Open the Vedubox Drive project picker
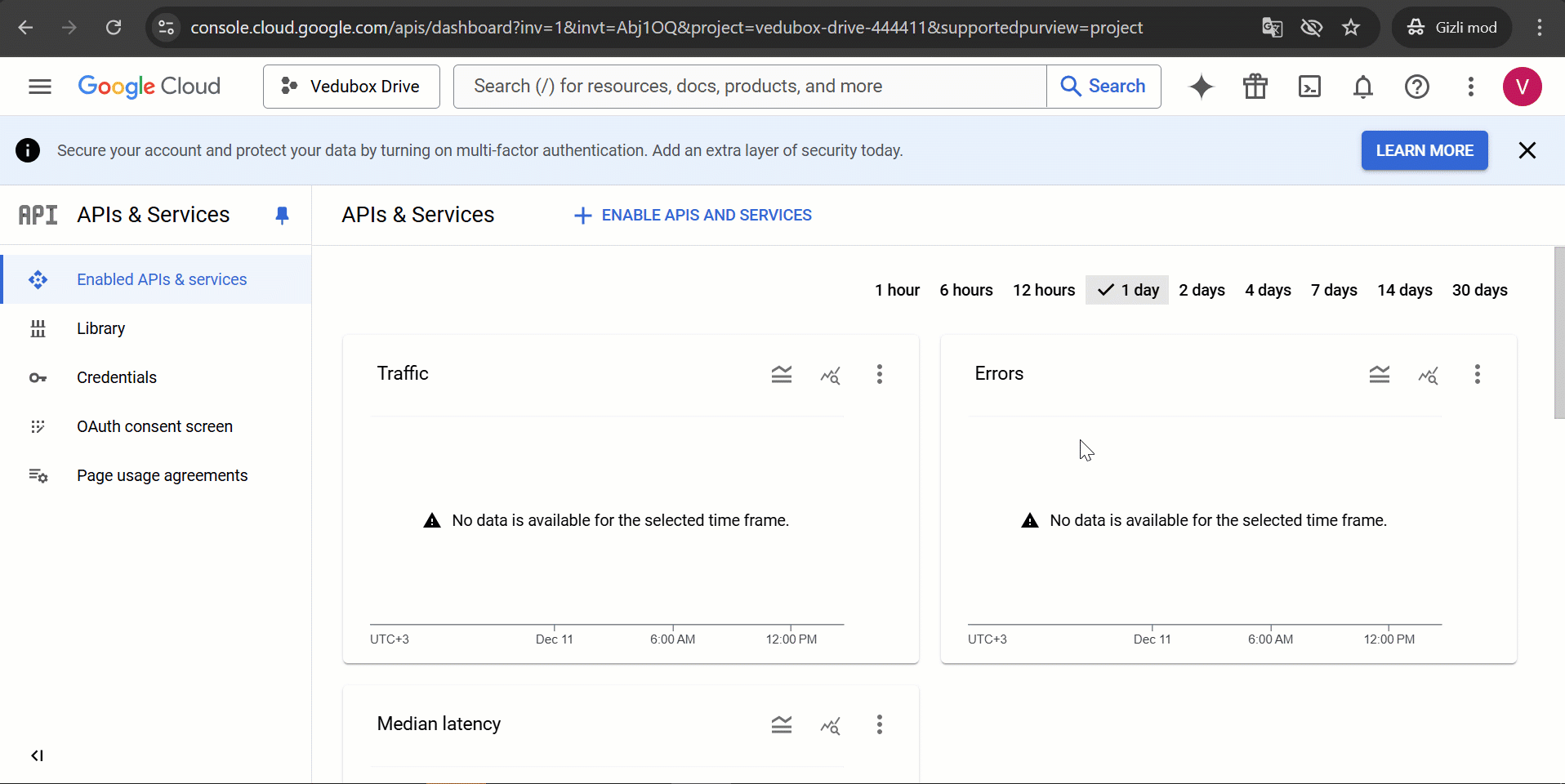This screenshot has height=784, width=1565. click(x=351, y=87)
